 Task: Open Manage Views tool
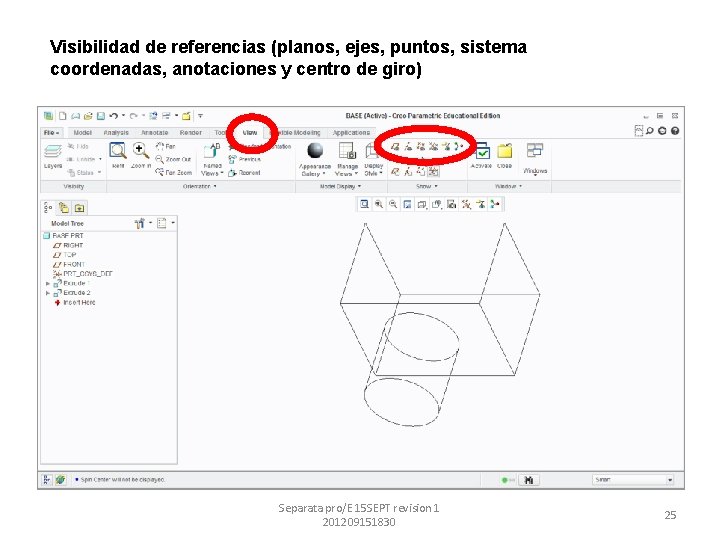[347, 159]
